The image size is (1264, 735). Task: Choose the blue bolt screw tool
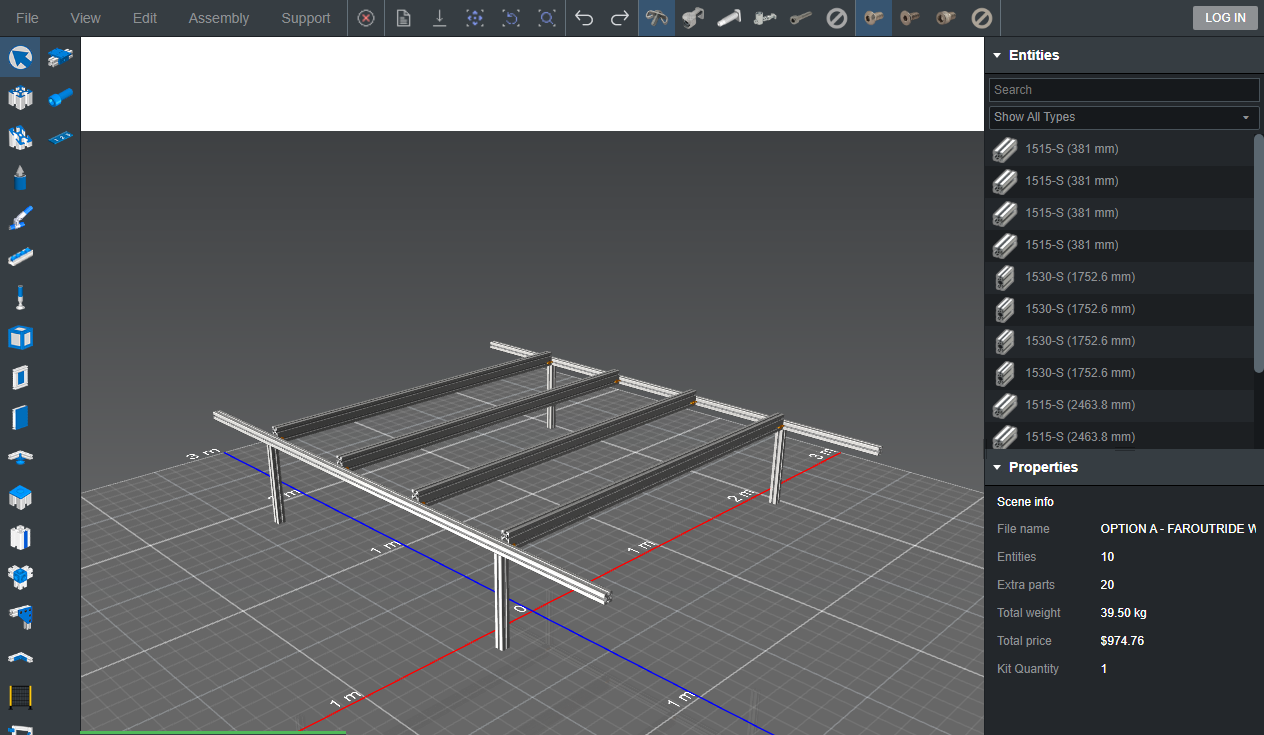pyautogui.click(x=60, y=97)
